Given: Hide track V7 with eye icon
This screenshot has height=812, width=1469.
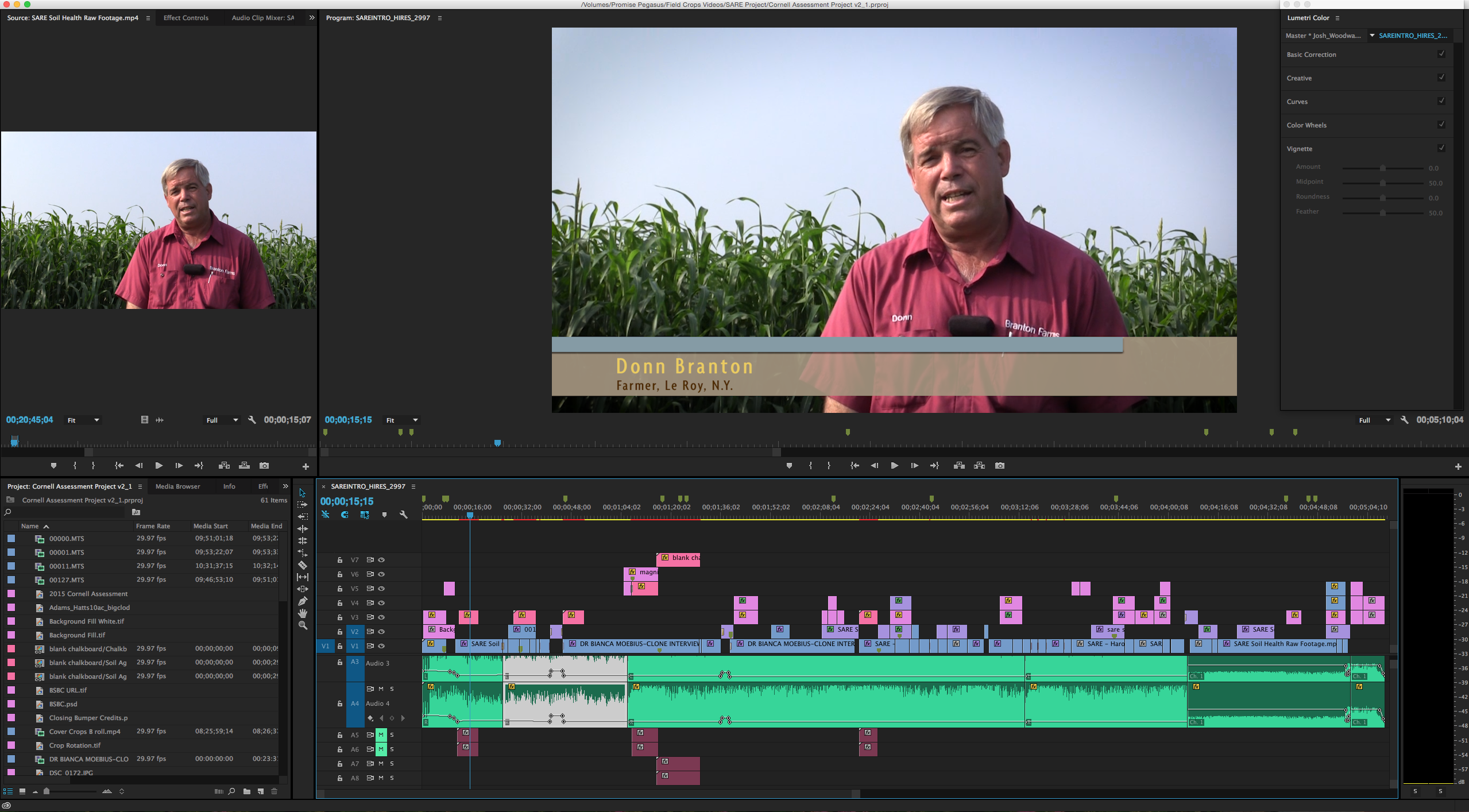Looking at the screenshot, I should (381, 560).
